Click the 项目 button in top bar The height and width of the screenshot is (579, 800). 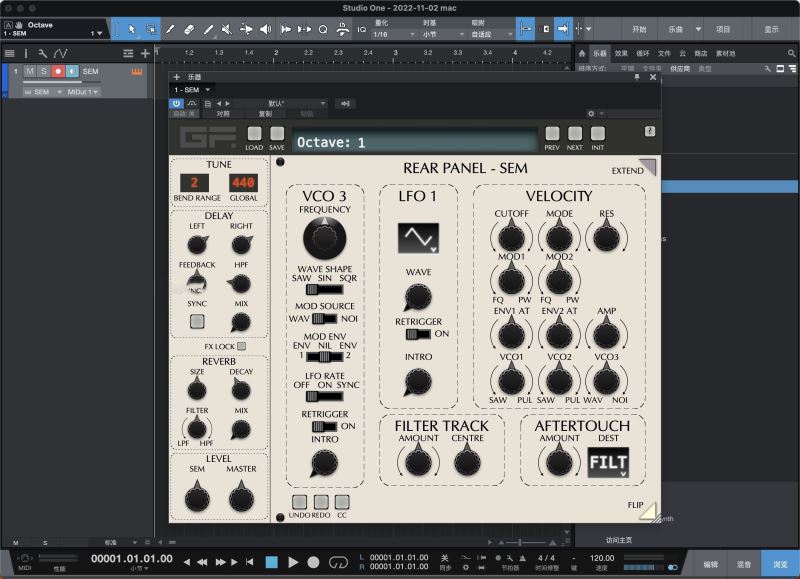coord(723,30)
